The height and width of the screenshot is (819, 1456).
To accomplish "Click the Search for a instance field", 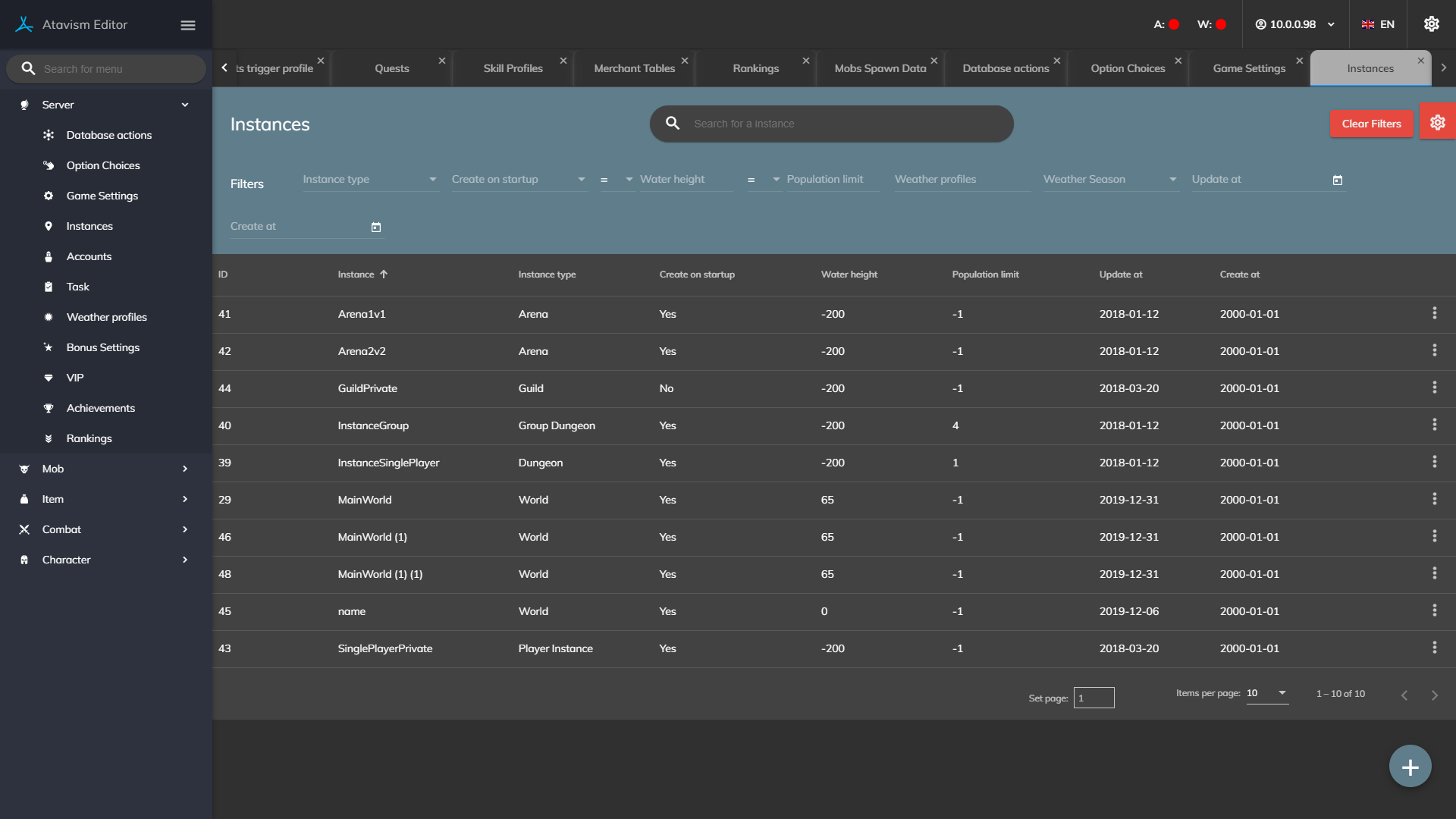I will point(831,124).
